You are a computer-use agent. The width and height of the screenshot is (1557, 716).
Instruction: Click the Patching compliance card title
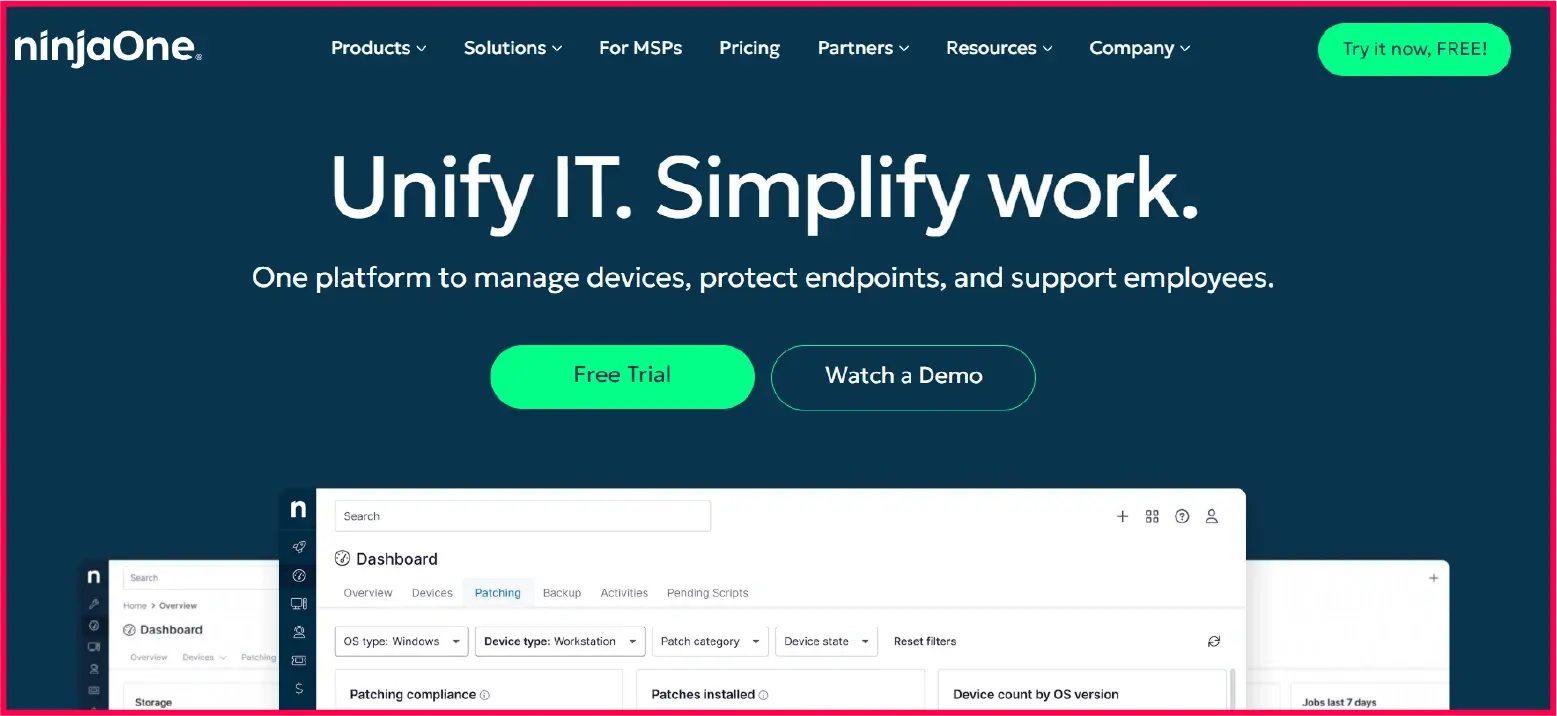413,694
